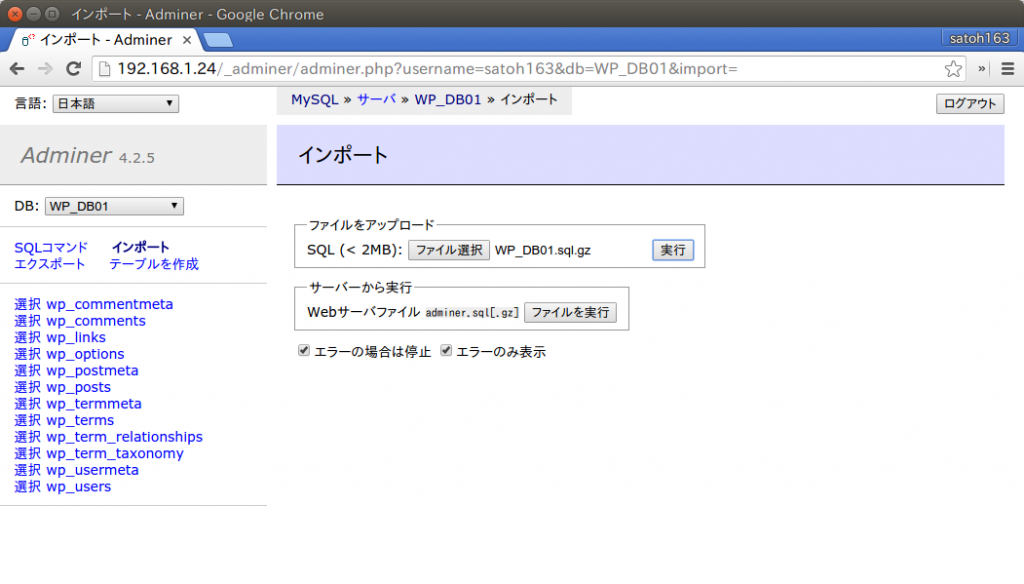1024x584 pixels.
Task: Reload the page with the refresh icon
Action: click(73, 69)
